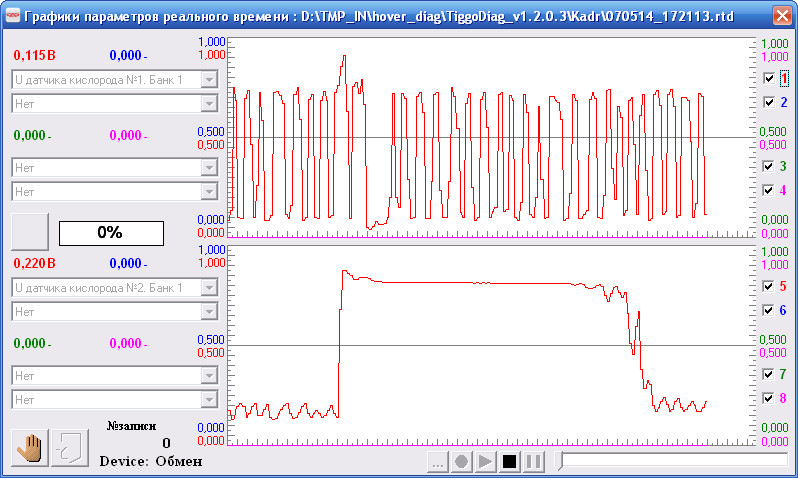Click the ellipsis browse button
This screenshot has height=478, width=798.
[437, 462]
